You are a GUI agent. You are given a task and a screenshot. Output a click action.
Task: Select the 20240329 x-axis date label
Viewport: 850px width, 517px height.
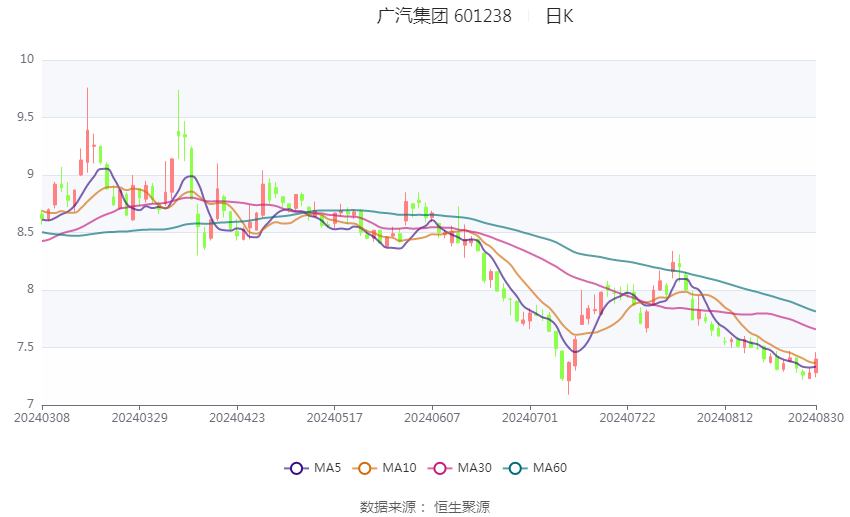(139, 418)
